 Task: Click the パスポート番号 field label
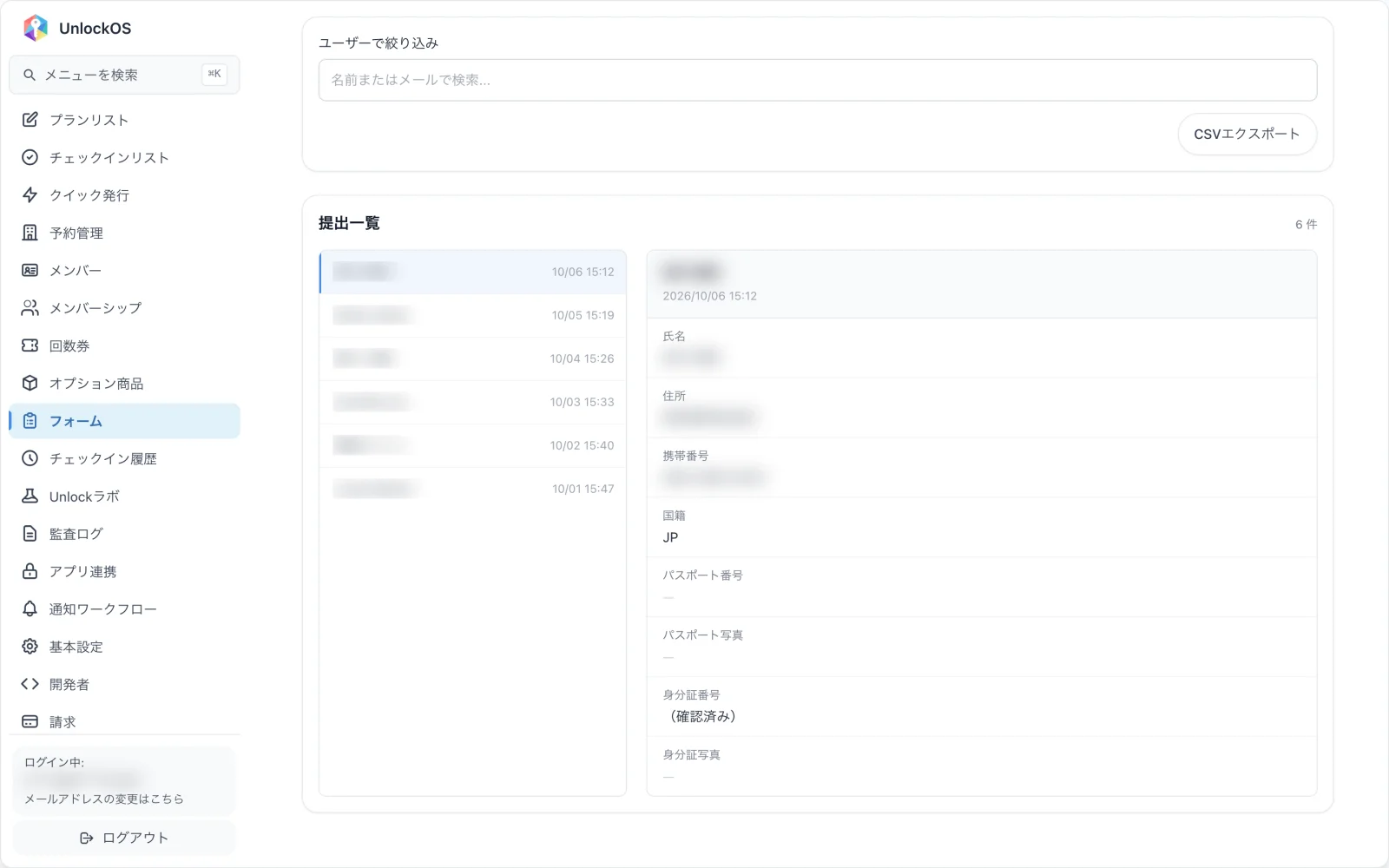tap(702, 575)
